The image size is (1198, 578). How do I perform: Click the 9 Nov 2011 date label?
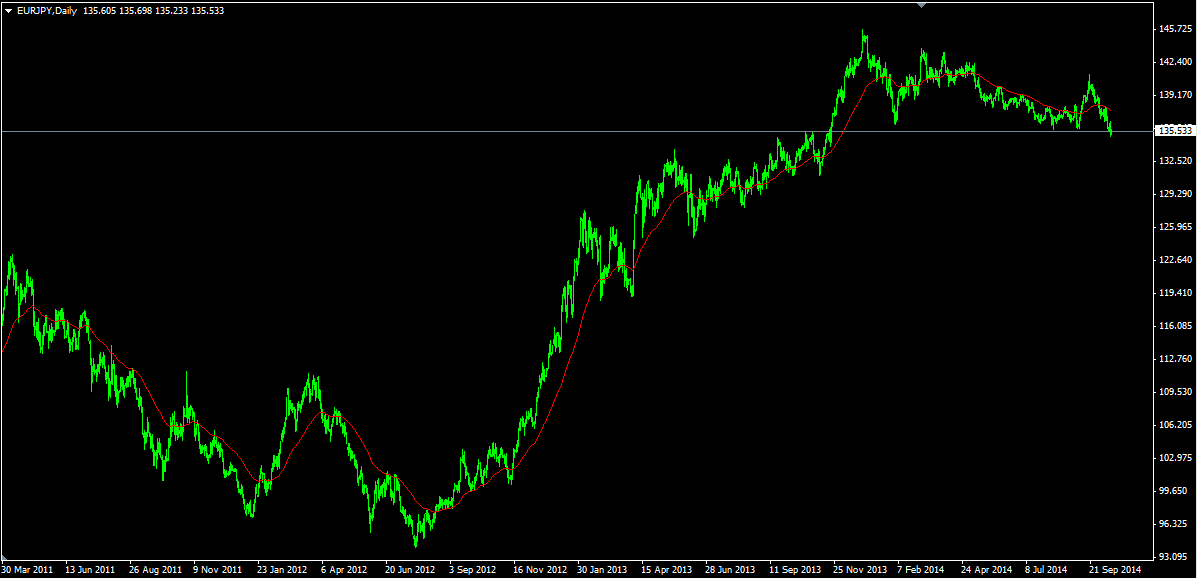(217, 570)
